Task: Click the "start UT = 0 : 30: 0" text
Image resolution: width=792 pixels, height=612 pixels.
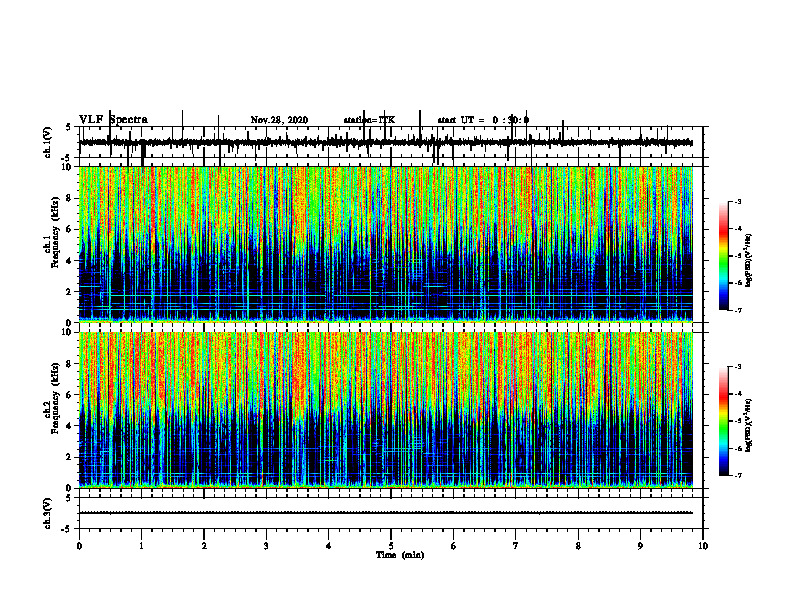Action: pyautogui.click(x=483, y=120)
